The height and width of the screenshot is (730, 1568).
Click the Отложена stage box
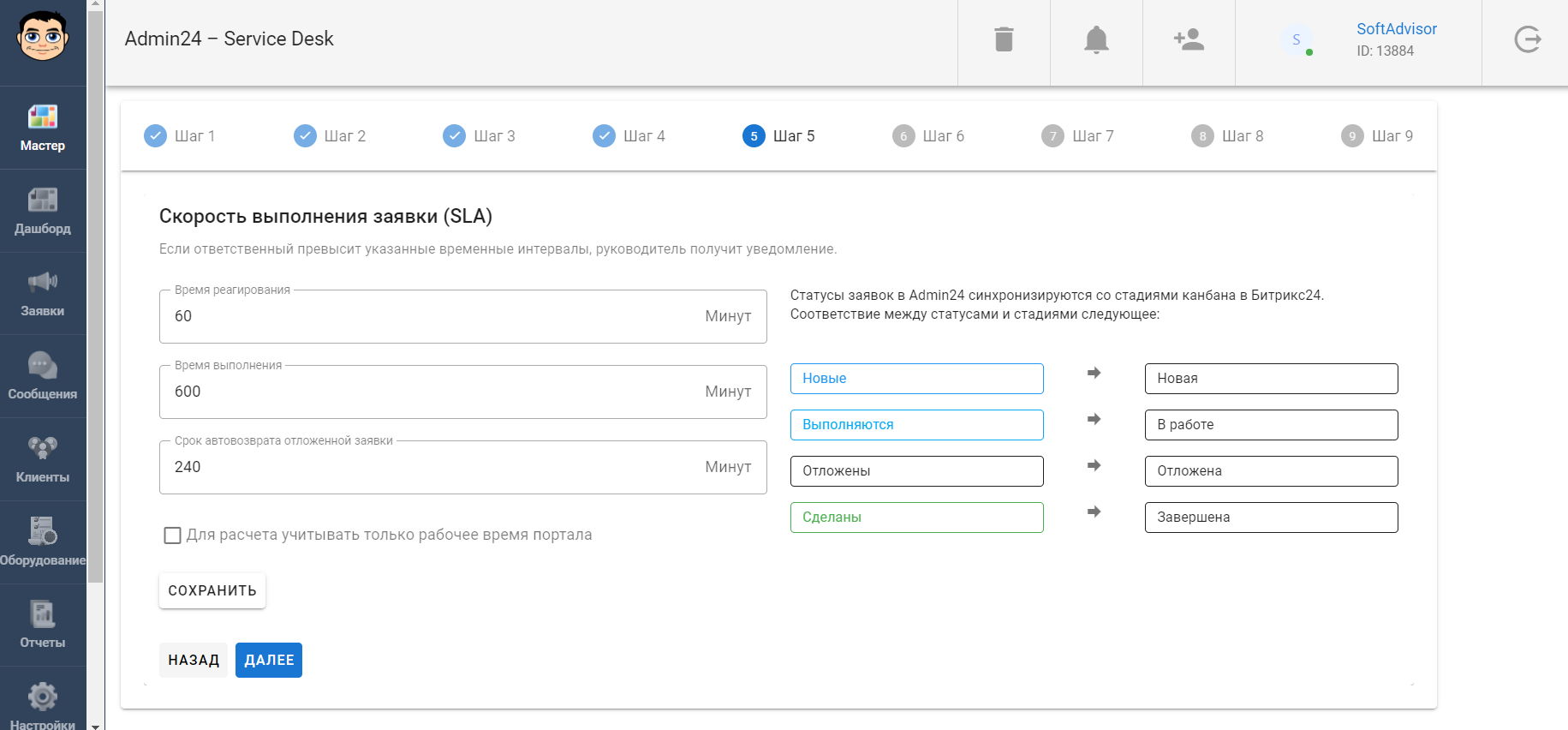[1272, 471]
